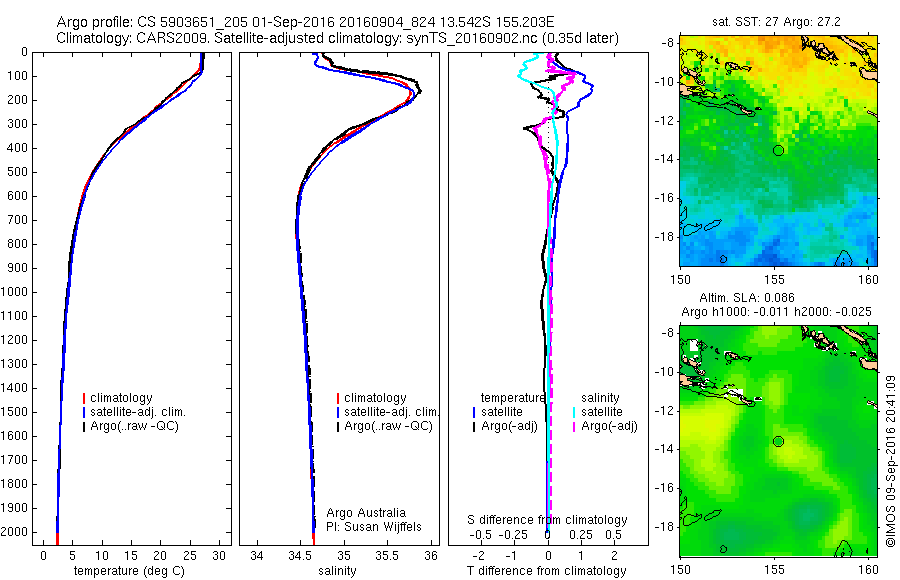The height and width of the screenshot is (580, 900).
Task: Click 'sat. SST: 27 Argo: 27.2' map title
Action: click(x=776, y=22)
